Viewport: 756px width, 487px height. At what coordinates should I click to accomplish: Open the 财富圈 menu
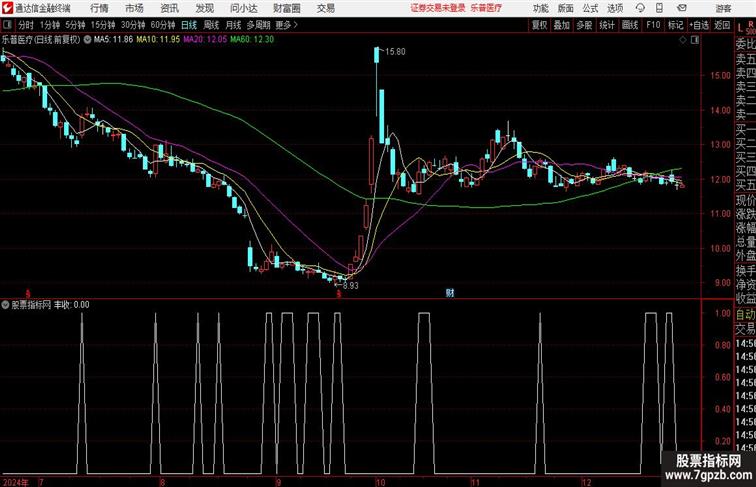pos(286,8)
